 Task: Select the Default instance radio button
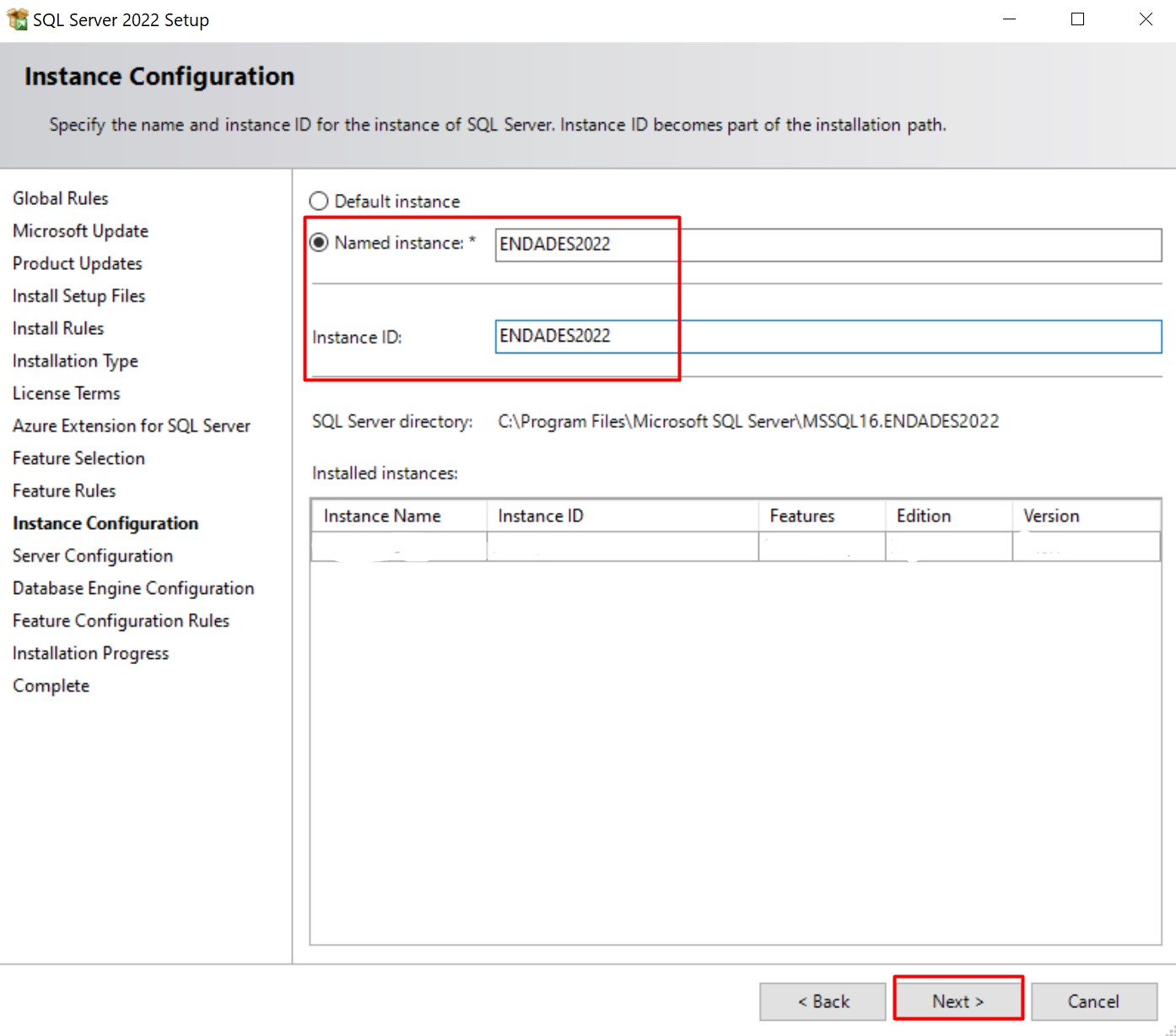click(319, 201)
